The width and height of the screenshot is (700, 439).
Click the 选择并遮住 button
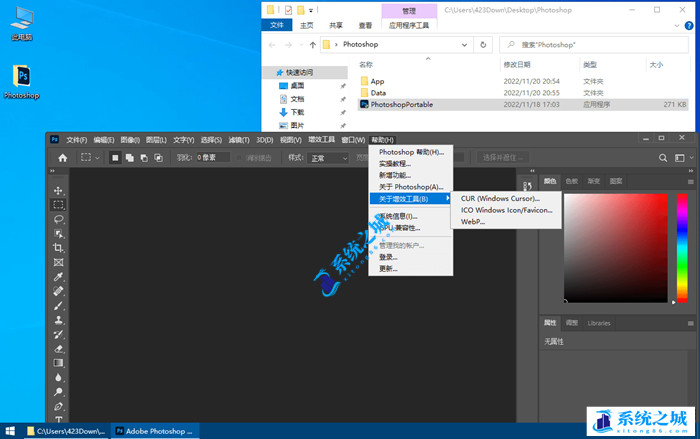coord(502,158)
